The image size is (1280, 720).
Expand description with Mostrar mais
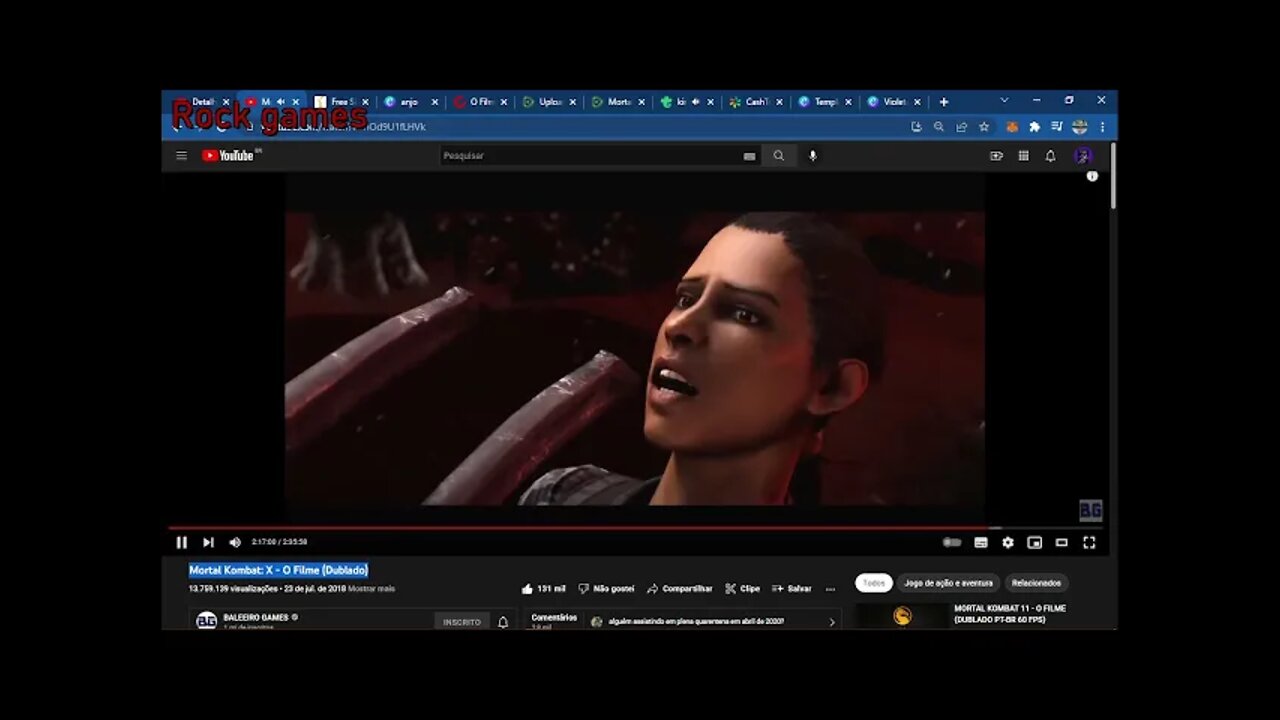(371, 589)
